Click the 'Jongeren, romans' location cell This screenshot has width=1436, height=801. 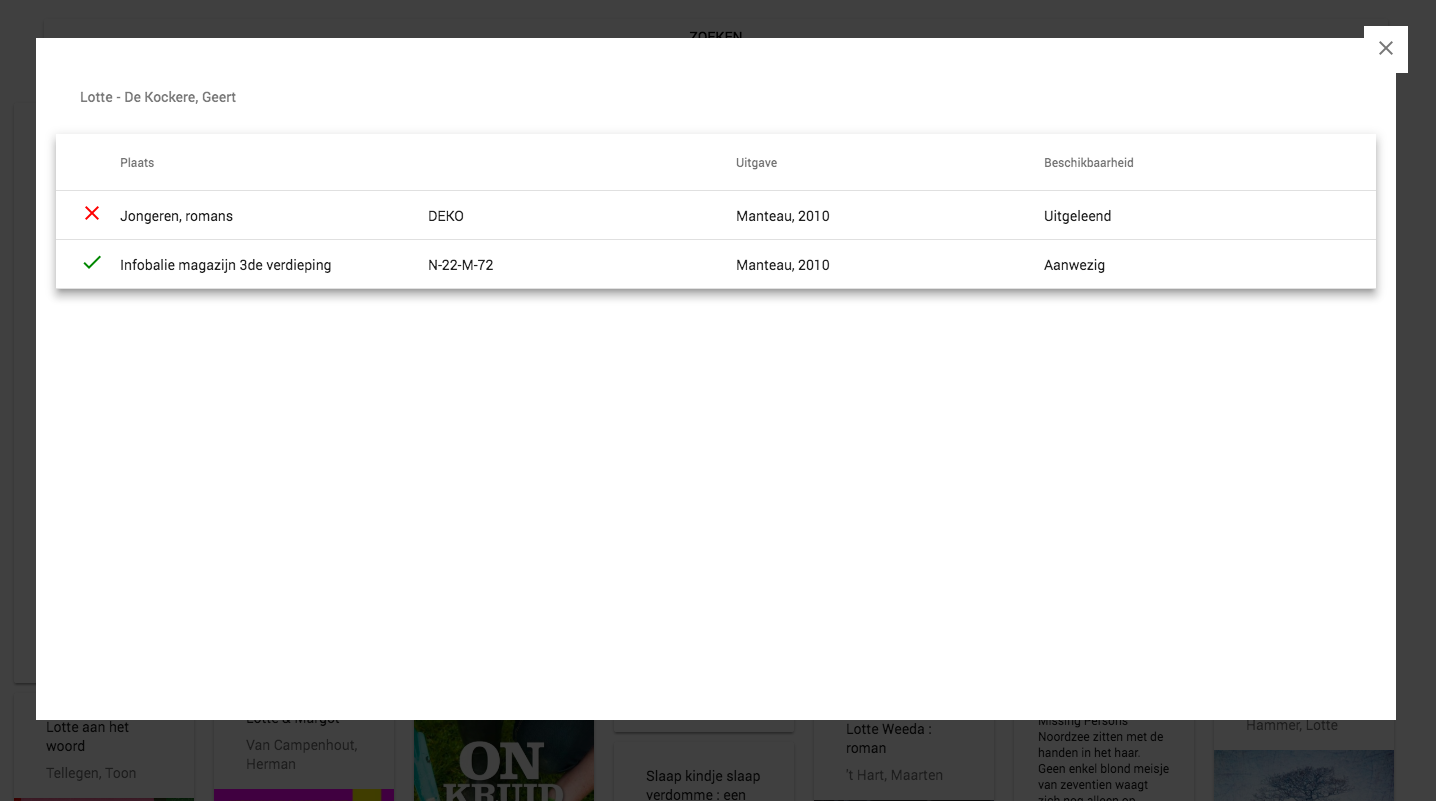coord(176,216)
